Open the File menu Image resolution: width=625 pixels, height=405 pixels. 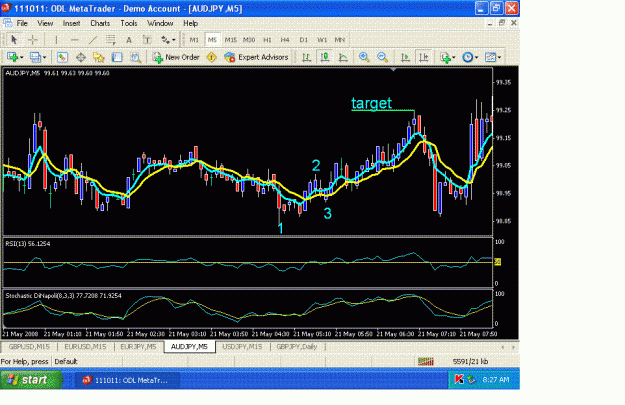(22, 24)
